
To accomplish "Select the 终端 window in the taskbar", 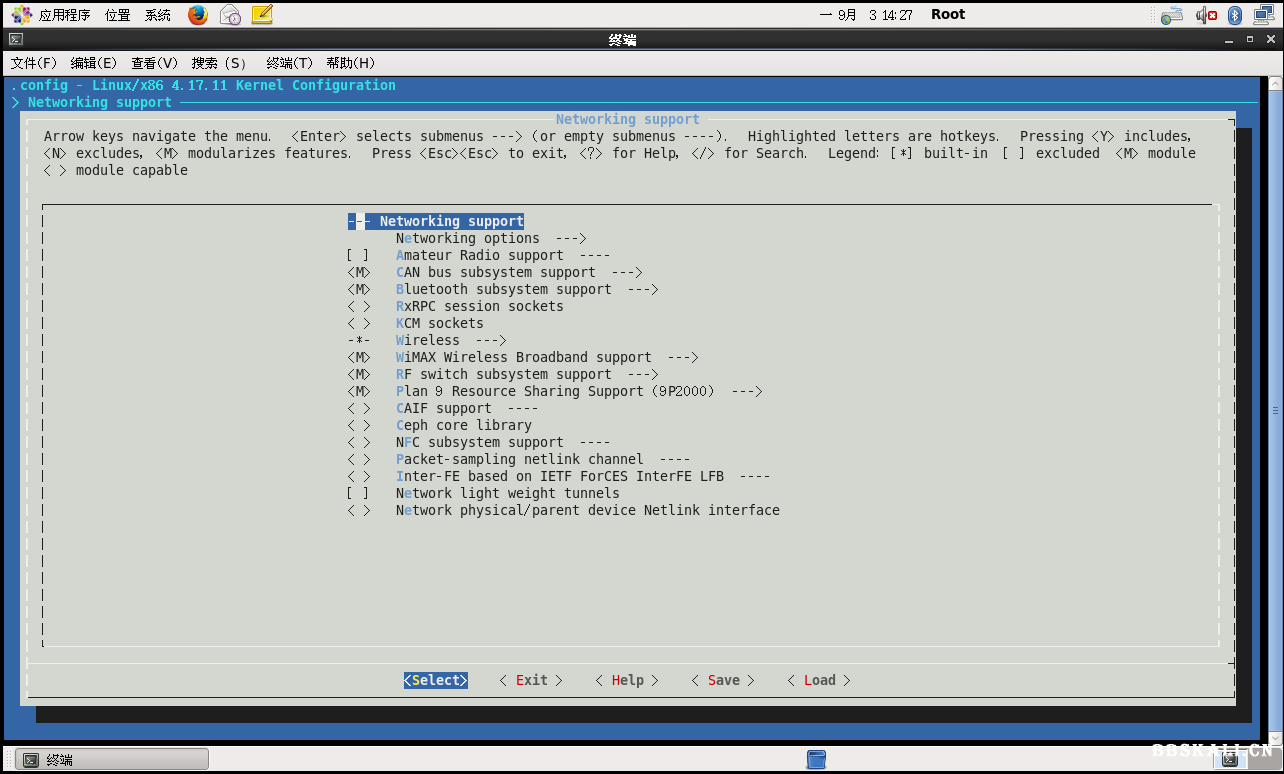I will click(110, 758).
